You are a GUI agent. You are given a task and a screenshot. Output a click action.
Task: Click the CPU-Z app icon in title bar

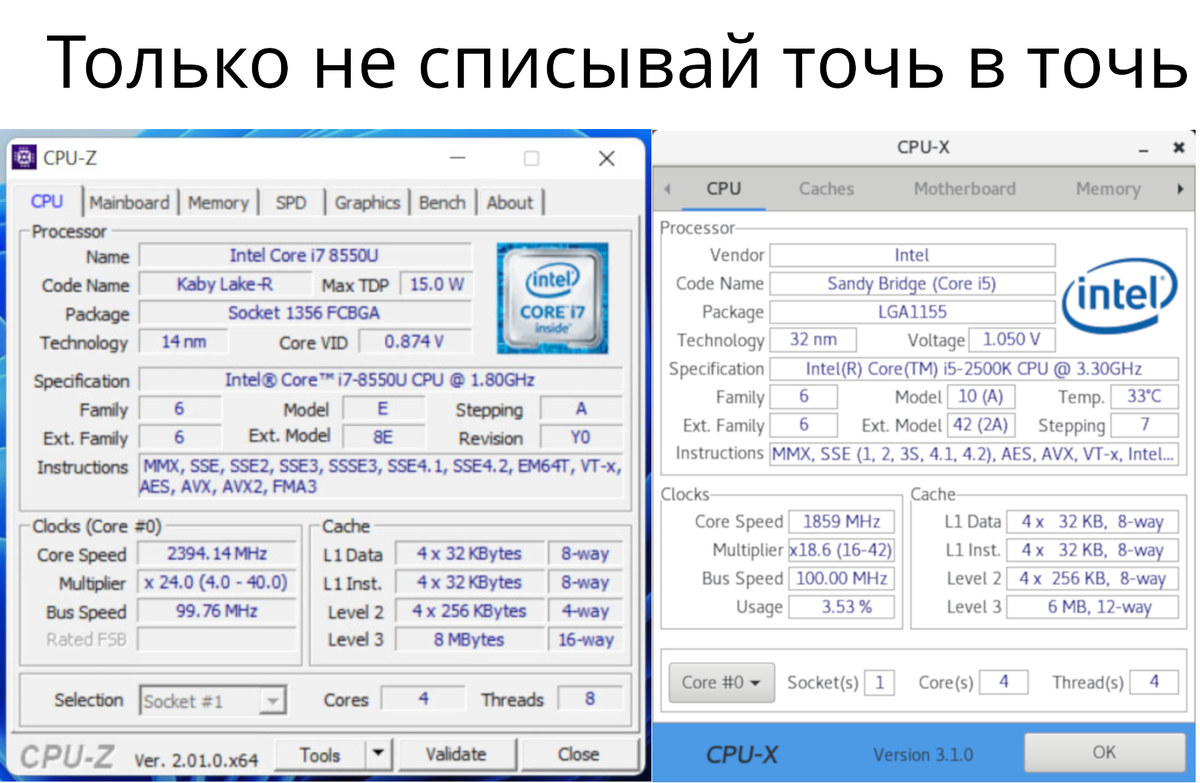click(x=24, y=158)
